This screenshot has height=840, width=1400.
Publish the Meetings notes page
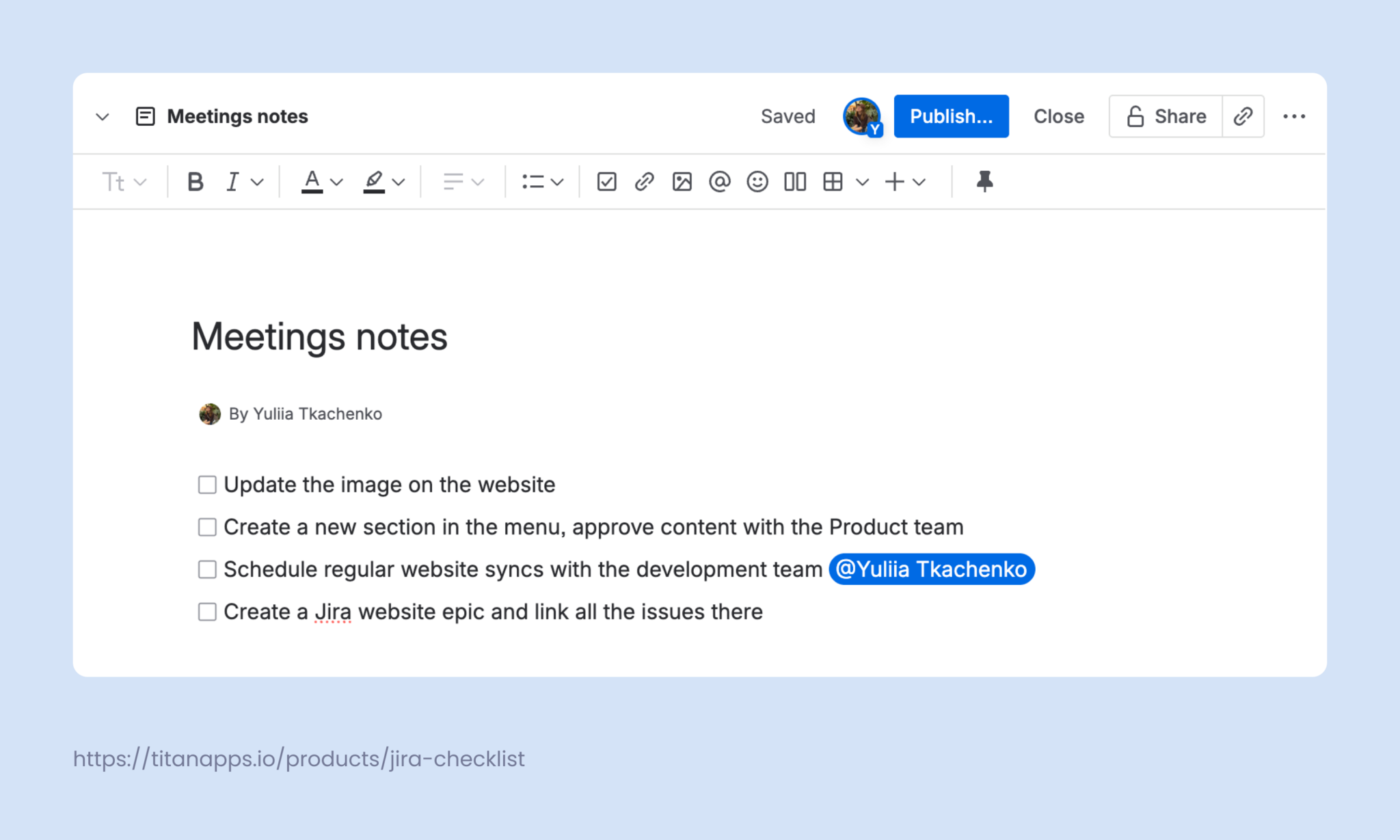click(x=951, y=116)
